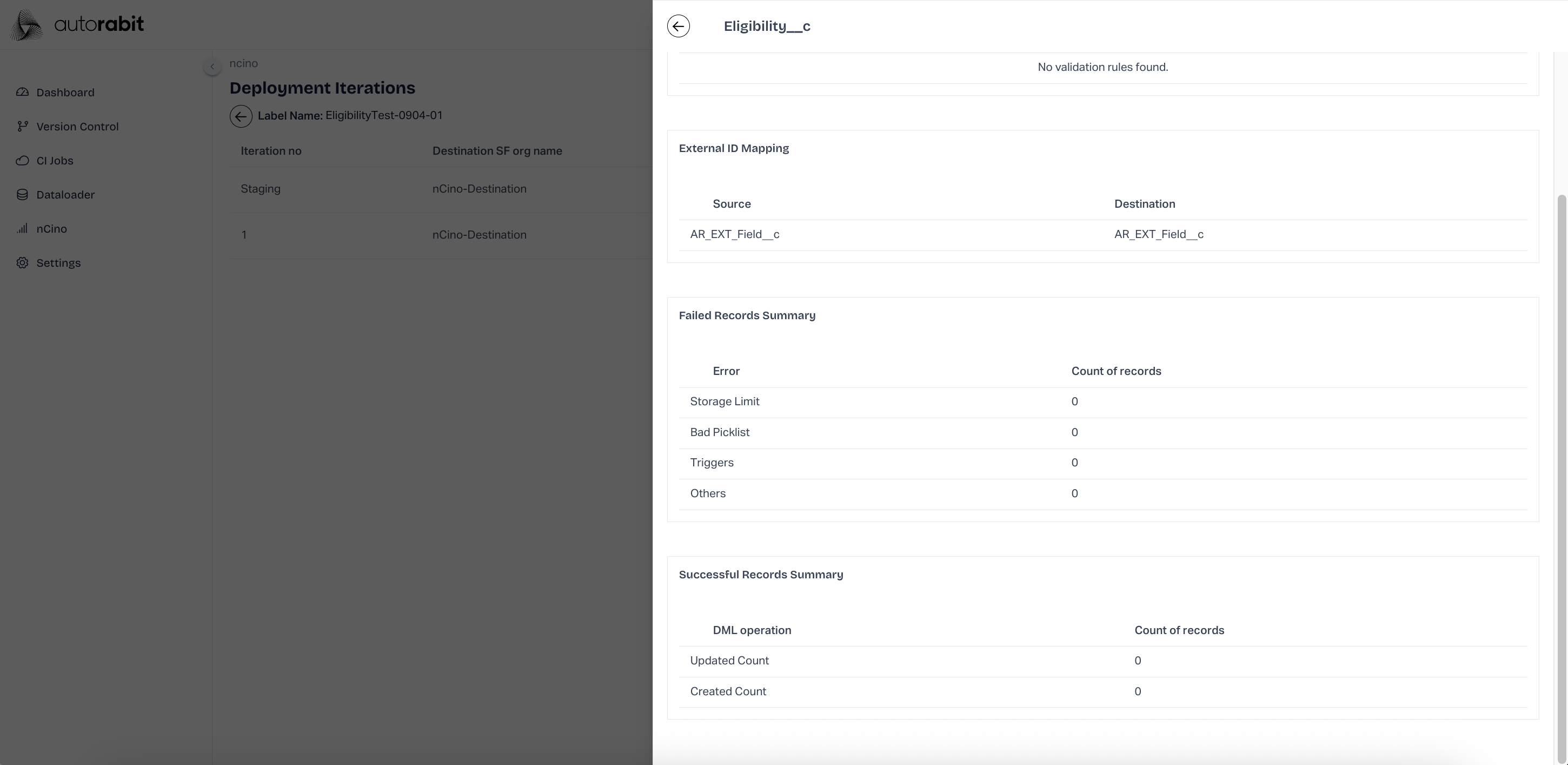
Task: Open the Dashboard menu item
Action: (65, 93)
